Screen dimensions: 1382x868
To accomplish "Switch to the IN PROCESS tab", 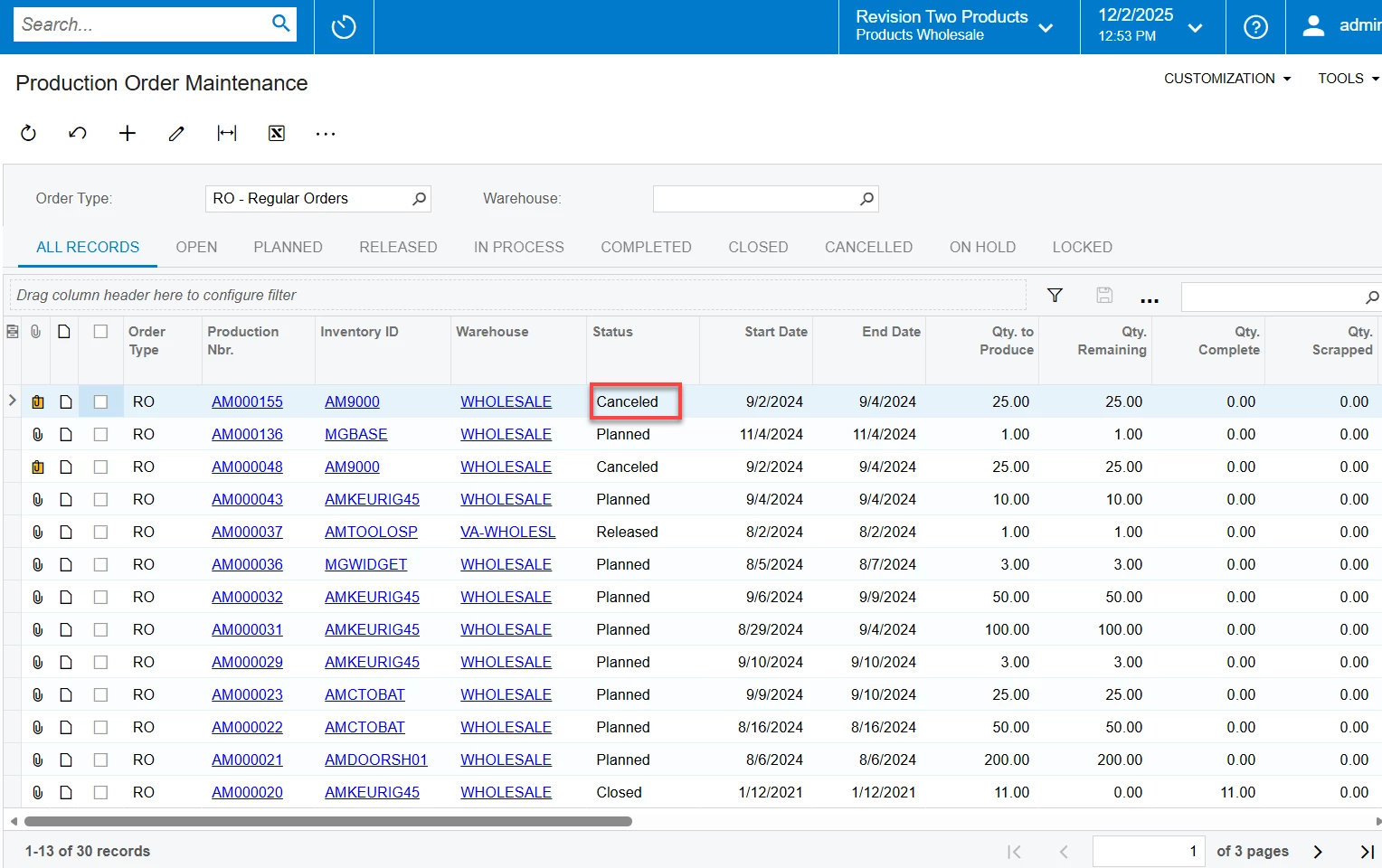I will coord(519,247).
